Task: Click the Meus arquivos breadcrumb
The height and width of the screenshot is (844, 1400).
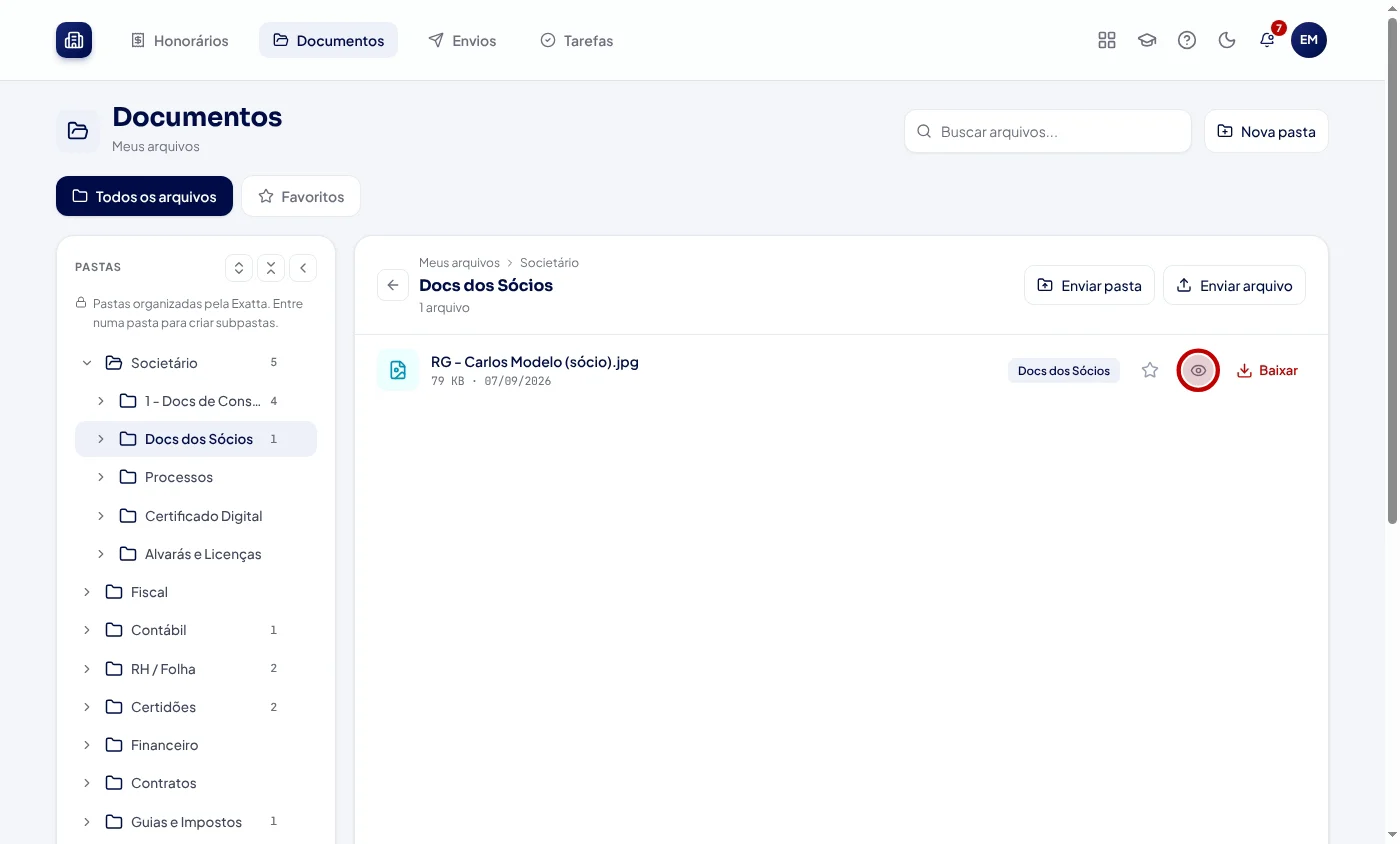Action: click(459, 263)
